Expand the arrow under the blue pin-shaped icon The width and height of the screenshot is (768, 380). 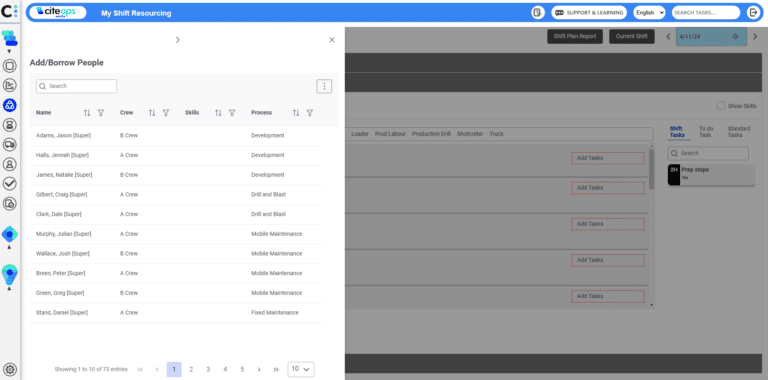9,289
